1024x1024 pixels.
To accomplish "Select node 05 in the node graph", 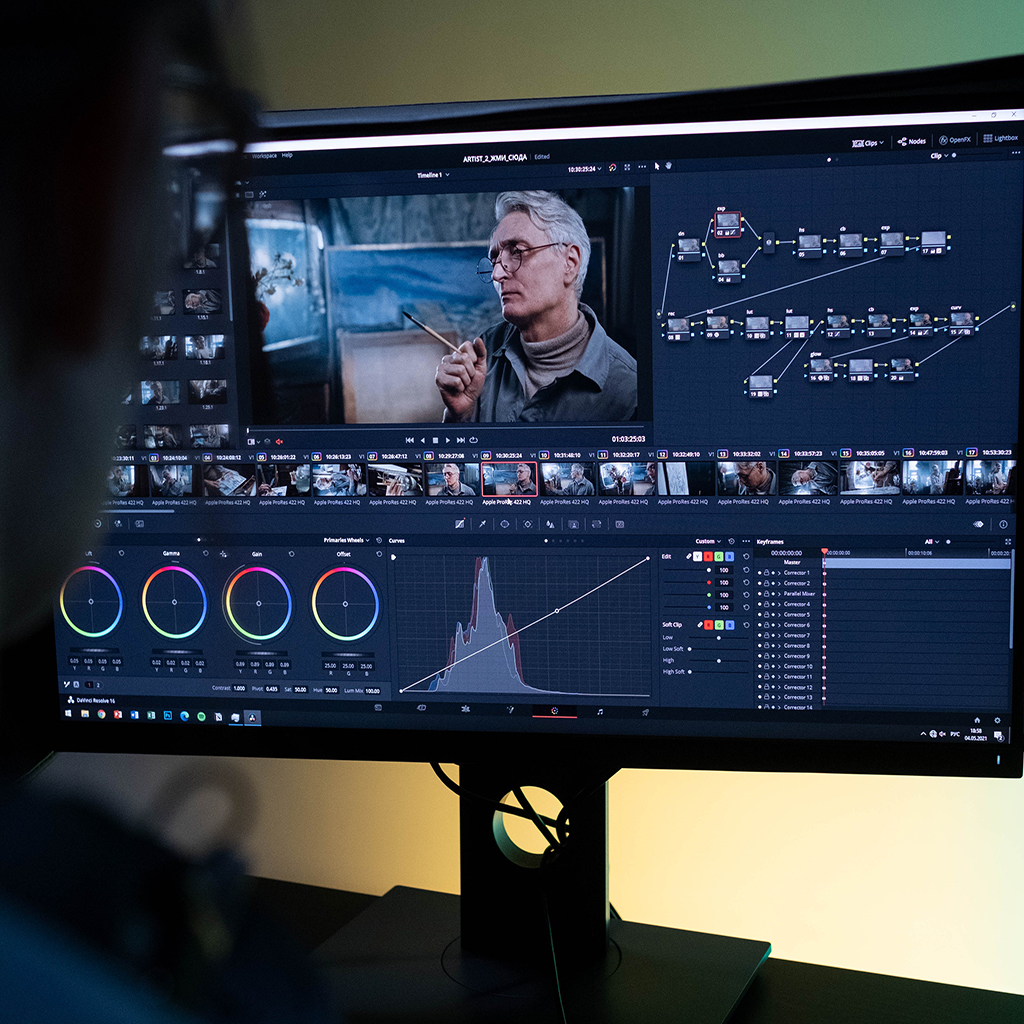I will click(x=809, y=244).
